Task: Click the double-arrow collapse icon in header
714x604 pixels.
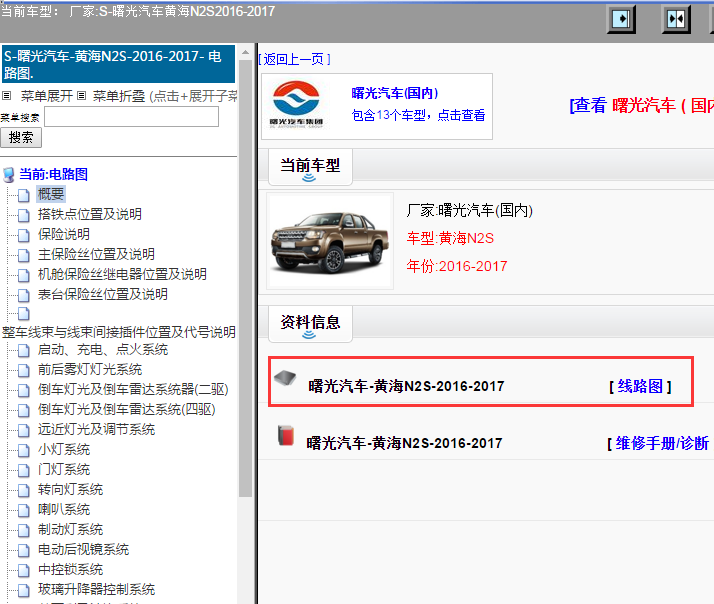Action: tap(676, 19)
